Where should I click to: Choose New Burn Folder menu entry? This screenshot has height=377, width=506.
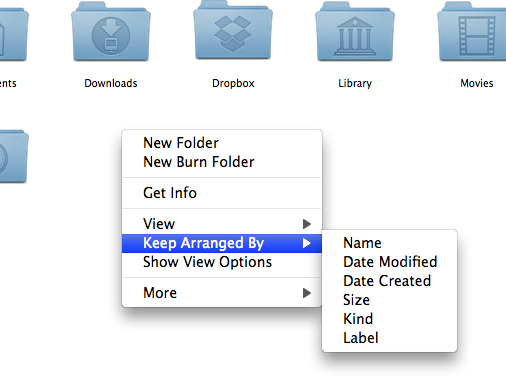[x=222, y=162]
